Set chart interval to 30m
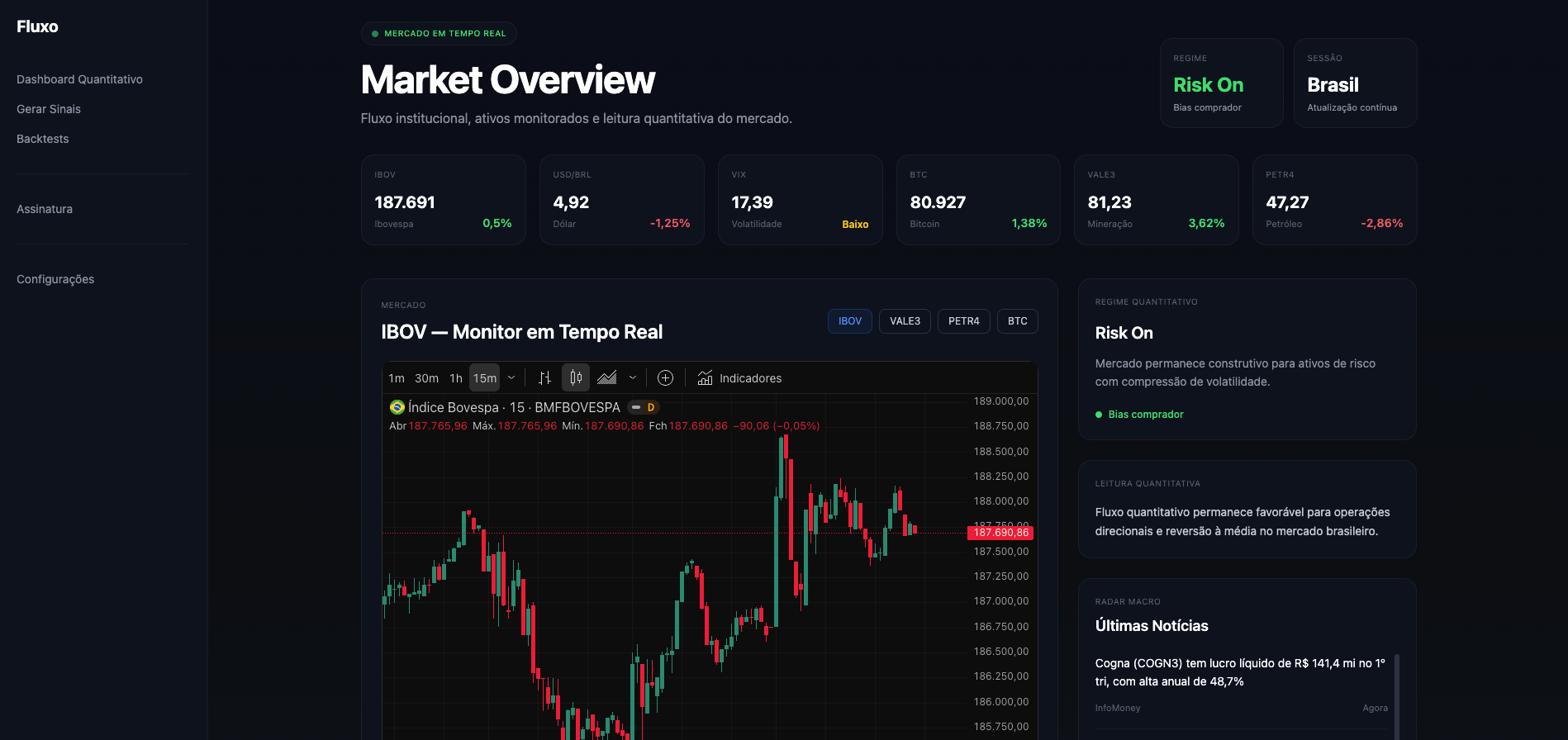 click(426, 378)
